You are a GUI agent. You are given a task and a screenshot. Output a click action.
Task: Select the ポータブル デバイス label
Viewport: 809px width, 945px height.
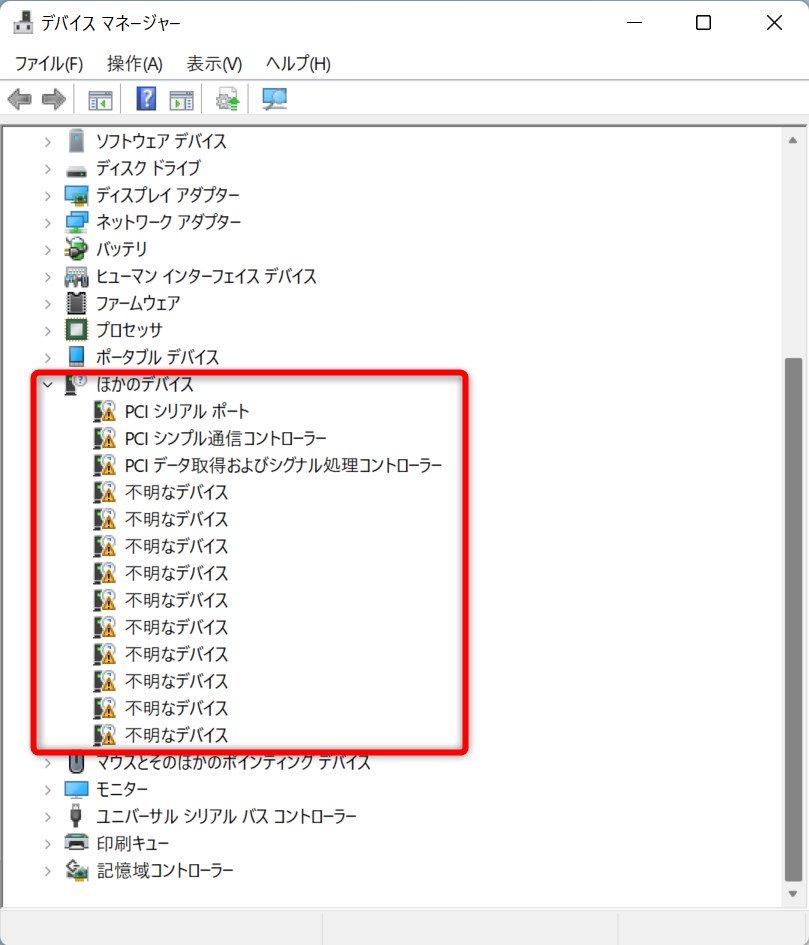coord(158,357)
